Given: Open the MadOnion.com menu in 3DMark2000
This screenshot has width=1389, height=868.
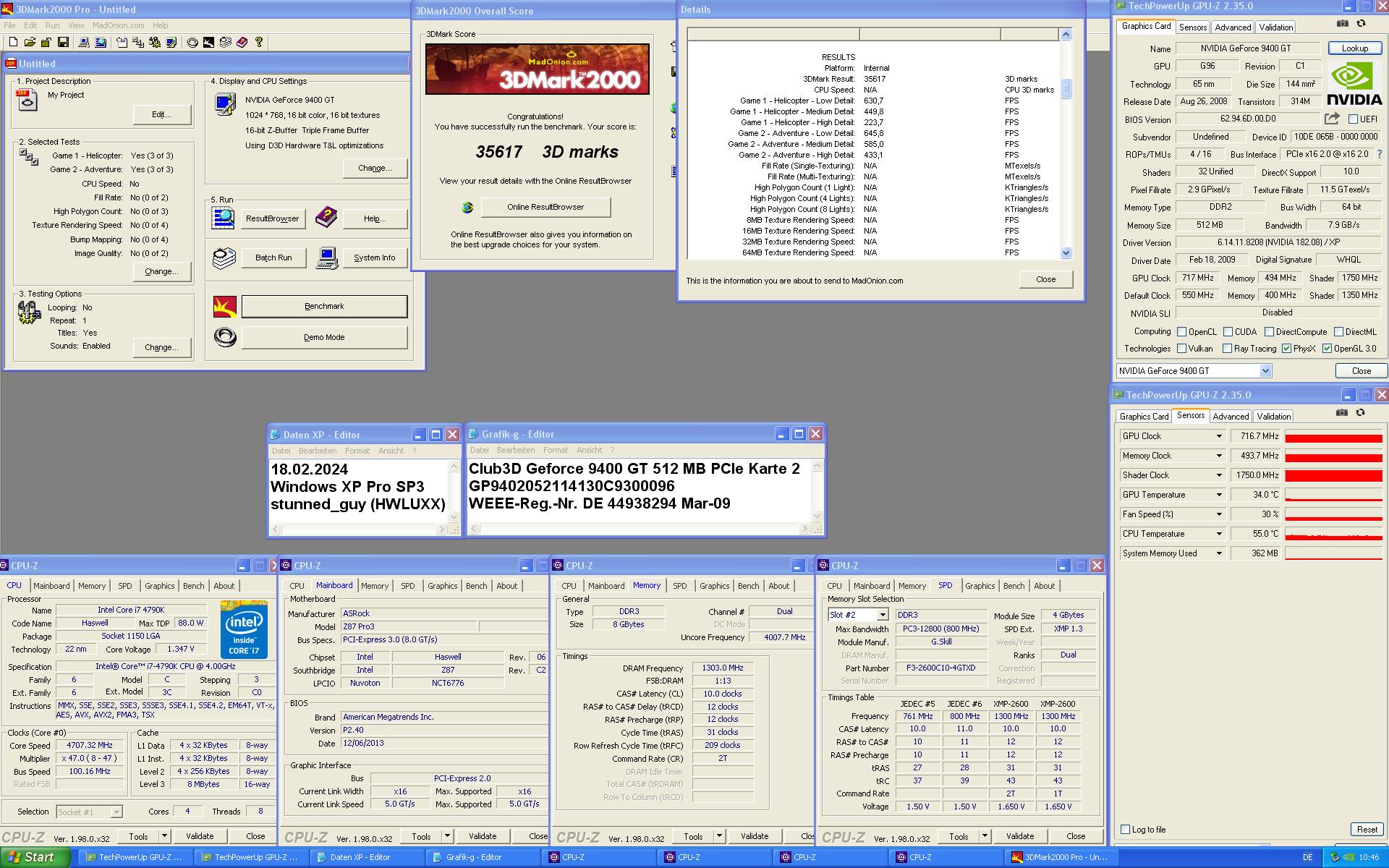Looking at the screenshot, I should 118,25.
